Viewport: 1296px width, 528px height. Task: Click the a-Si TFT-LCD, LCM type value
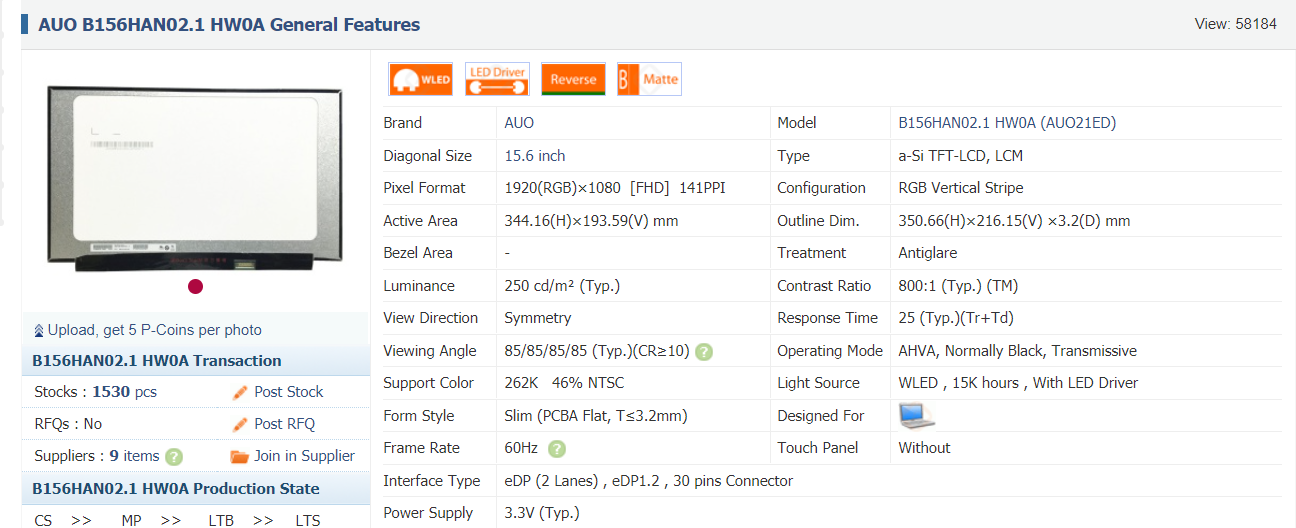point(961,156)
